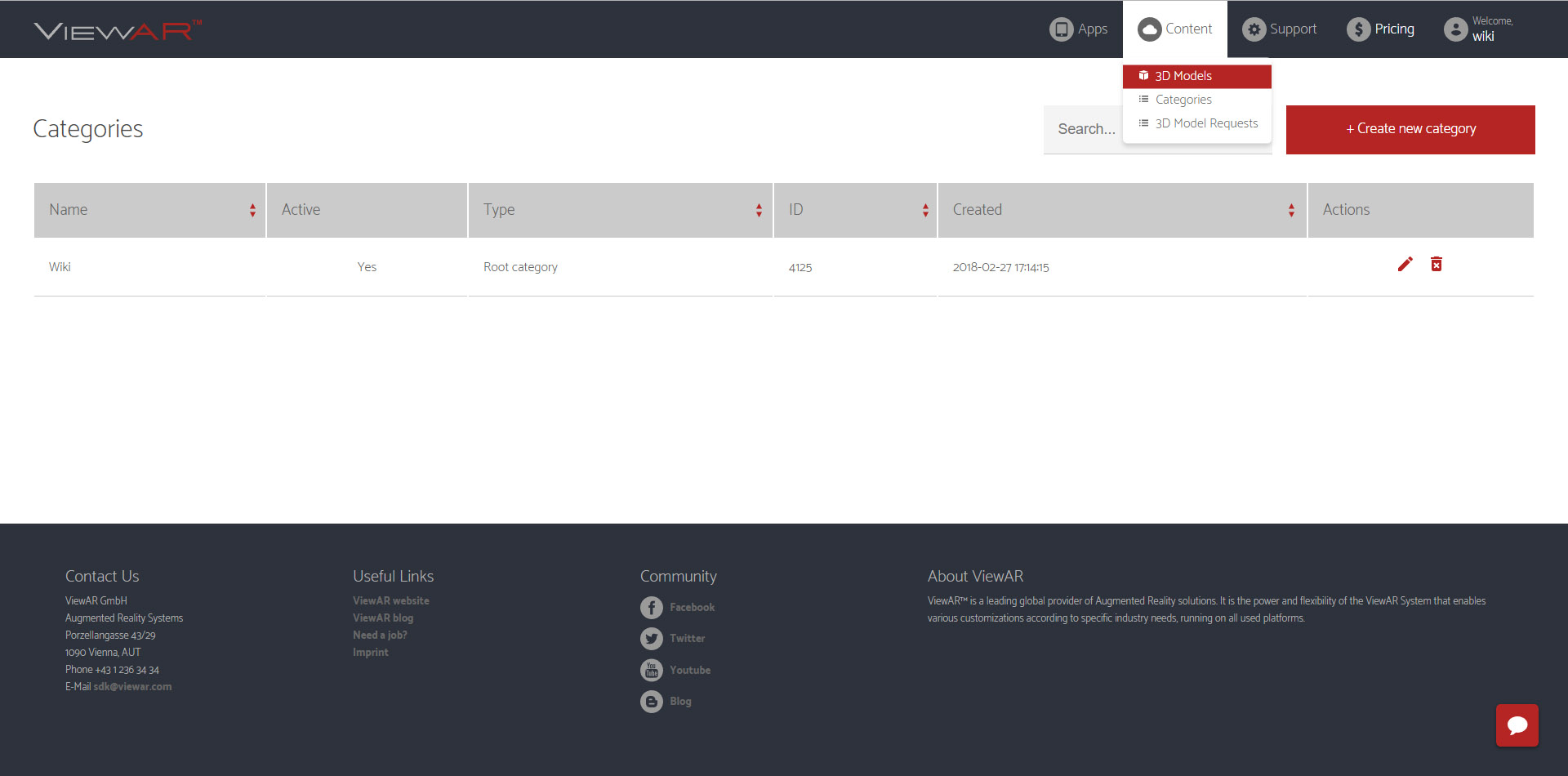1568x776 pixels.
Task: Sort categories by Type column arrows
Action: click(x=759, y=211)
